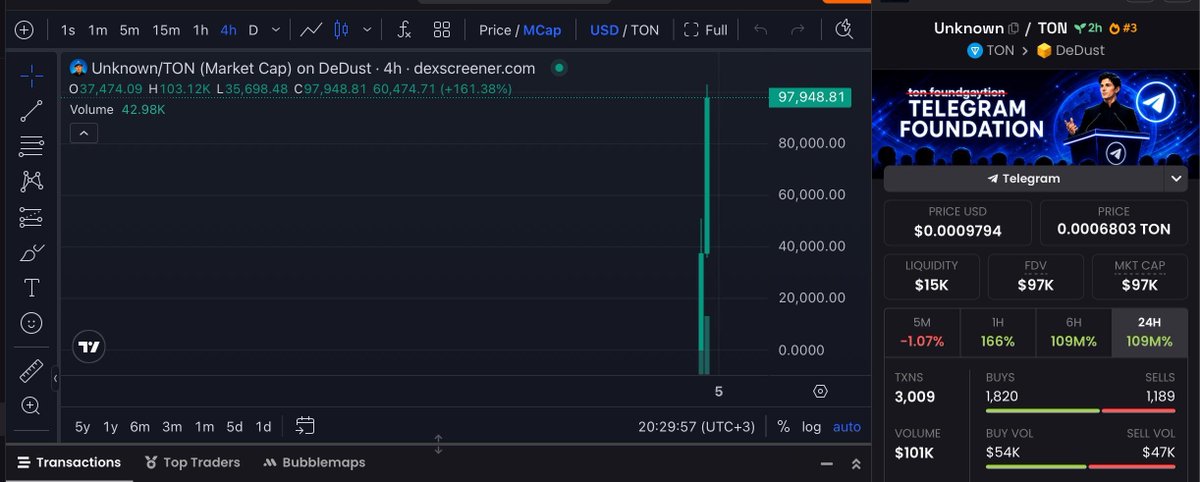Screen dimensions: 1200x482
Task: Open the Fibonacci retracement tool
Action: [31, 146]
